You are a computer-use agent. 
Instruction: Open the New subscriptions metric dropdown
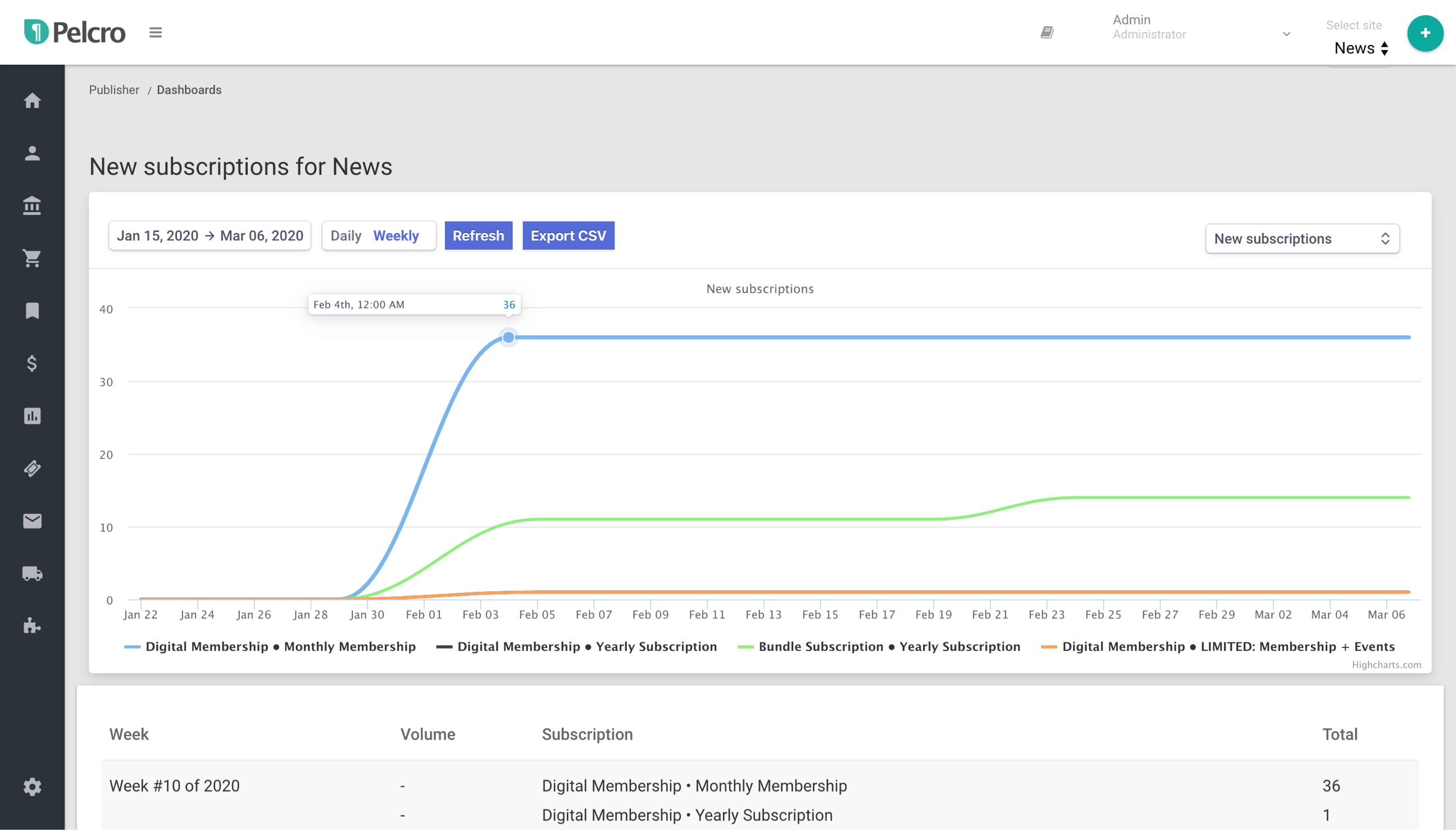[1302, 239]
